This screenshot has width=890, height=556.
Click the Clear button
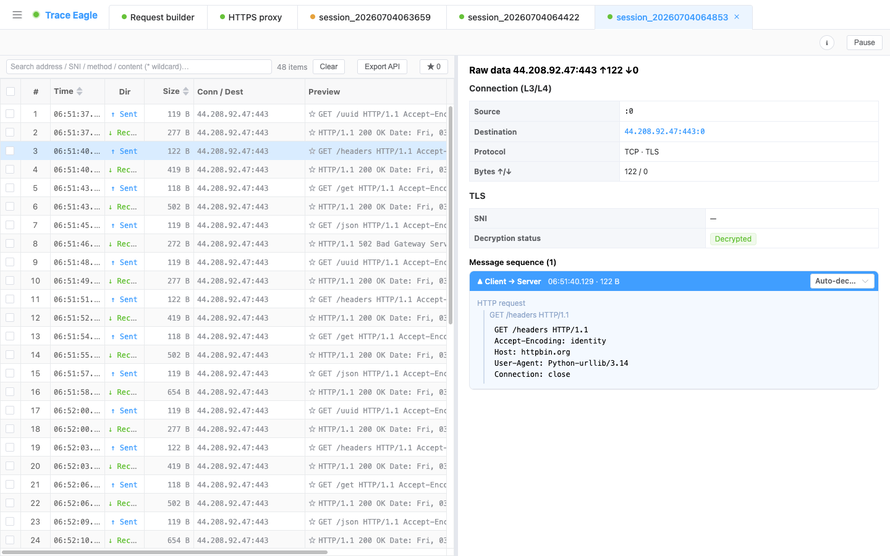[329, 66]
